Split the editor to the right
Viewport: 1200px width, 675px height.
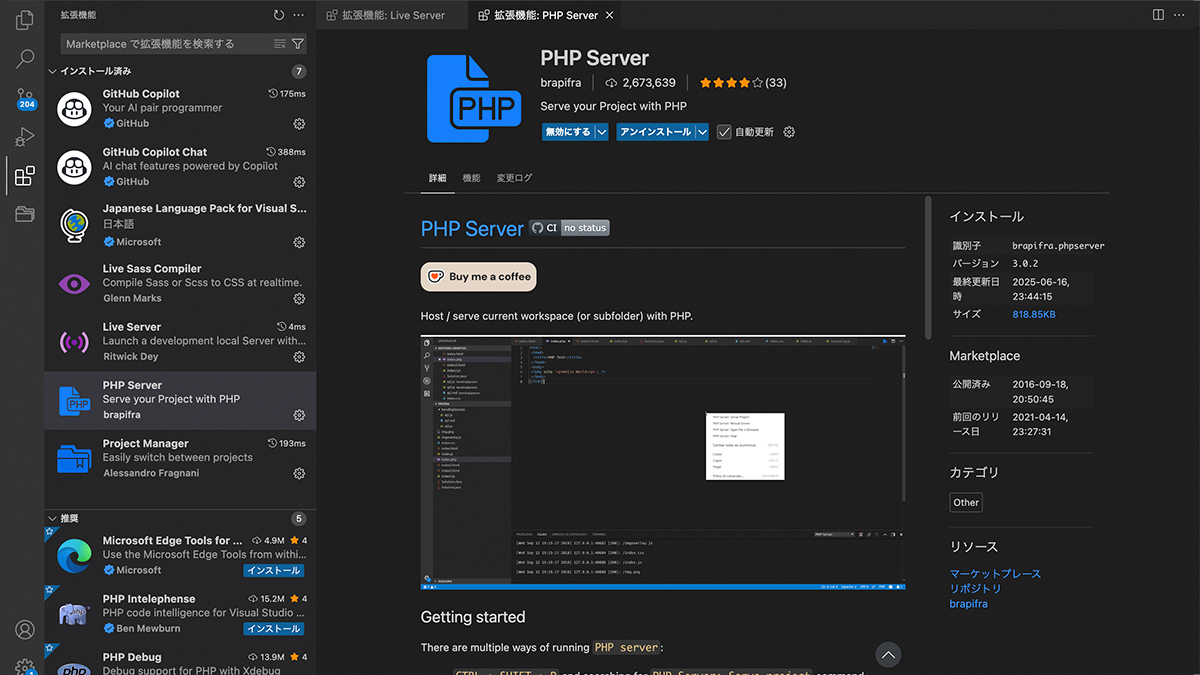[x=1158, y=15]
